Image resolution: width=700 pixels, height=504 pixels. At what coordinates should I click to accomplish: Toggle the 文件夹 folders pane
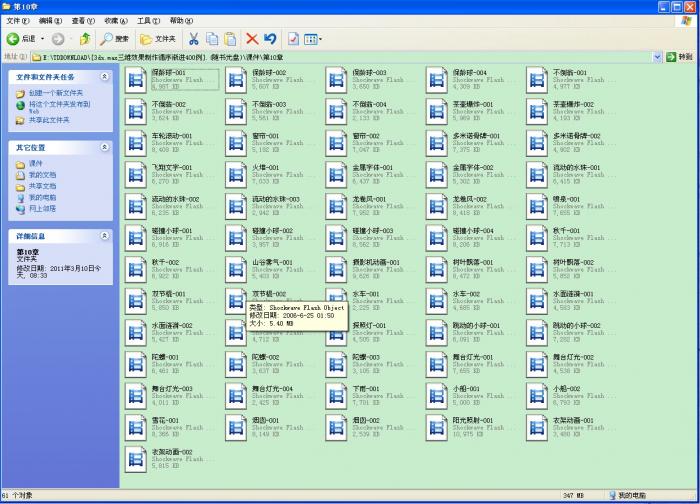click(x=157, y=39)
